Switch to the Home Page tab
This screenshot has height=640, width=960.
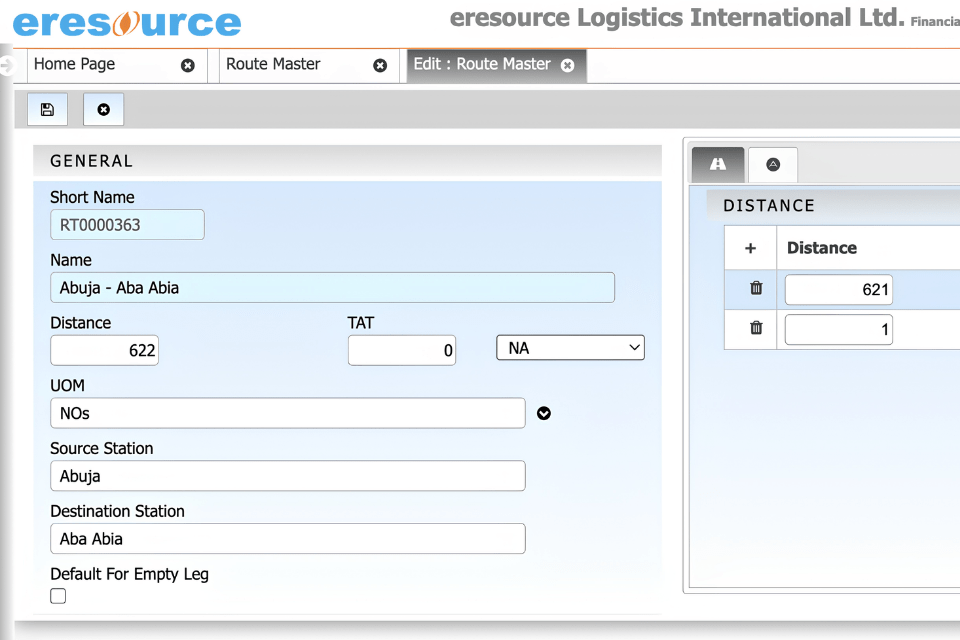pyautogui.click(x=75, y=64)
